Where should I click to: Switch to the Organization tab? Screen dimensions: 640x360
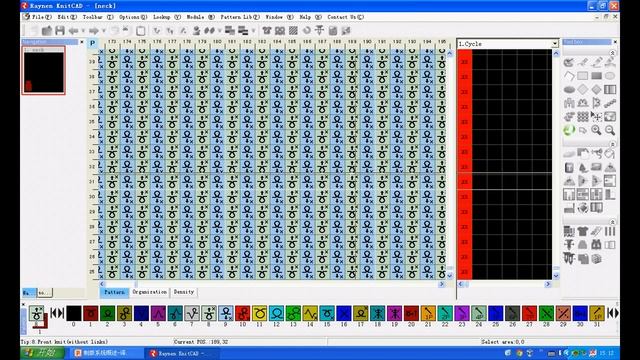[x=149, y=292]
